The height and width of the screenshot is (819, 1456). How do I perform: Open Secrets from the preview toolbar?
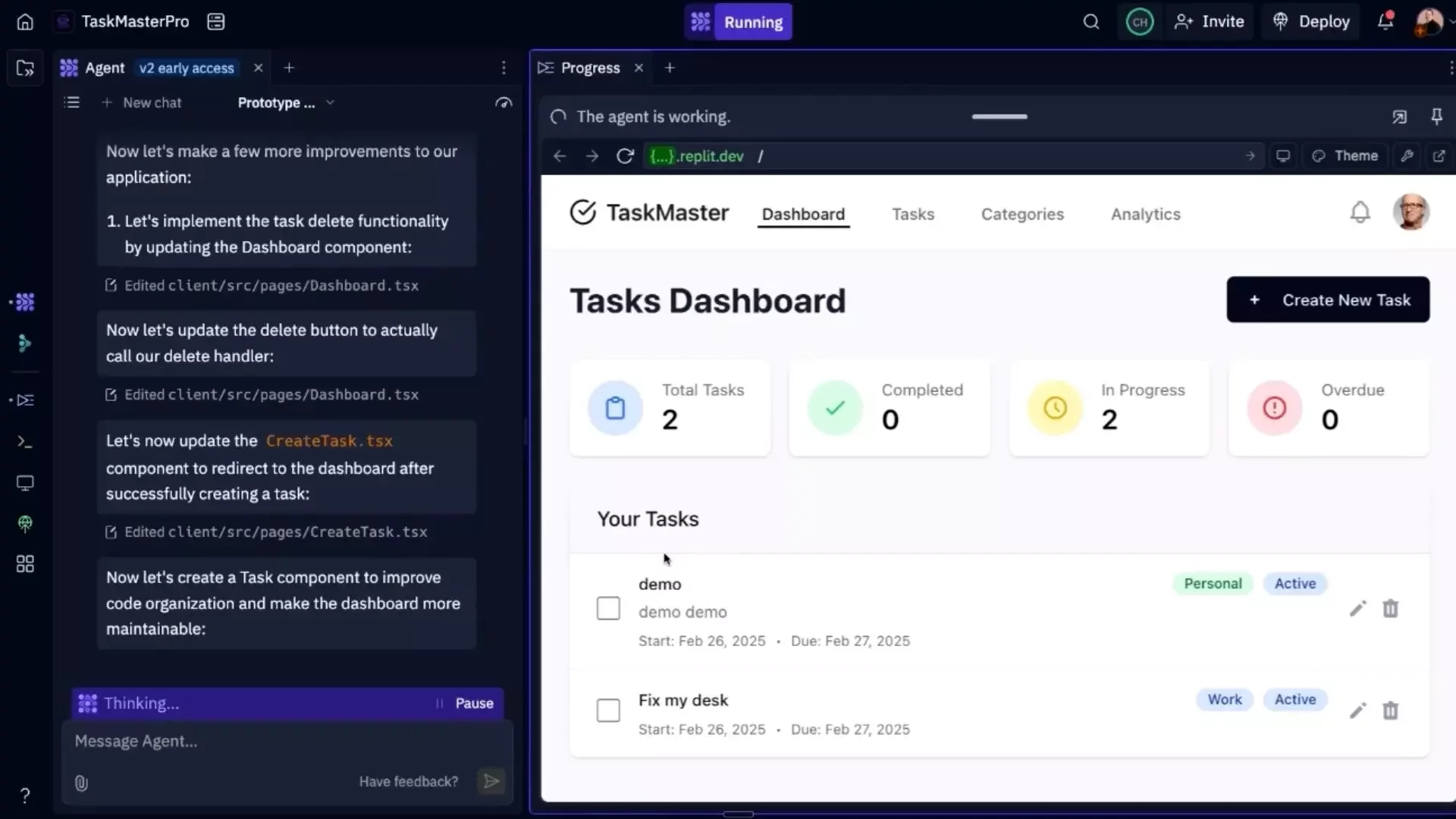(x=1407, y=155)
